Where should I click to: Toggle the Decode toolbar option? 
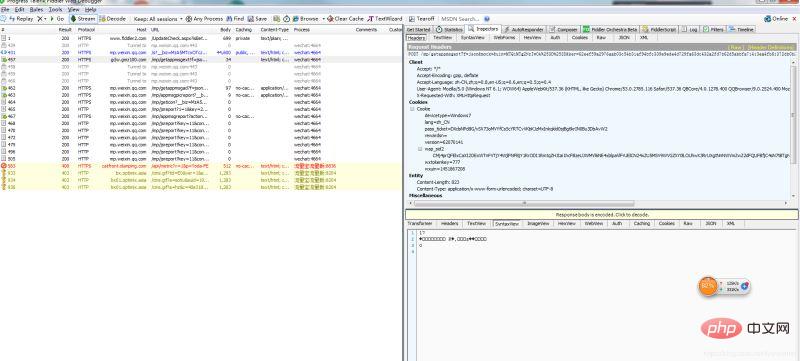pos(113,19)
